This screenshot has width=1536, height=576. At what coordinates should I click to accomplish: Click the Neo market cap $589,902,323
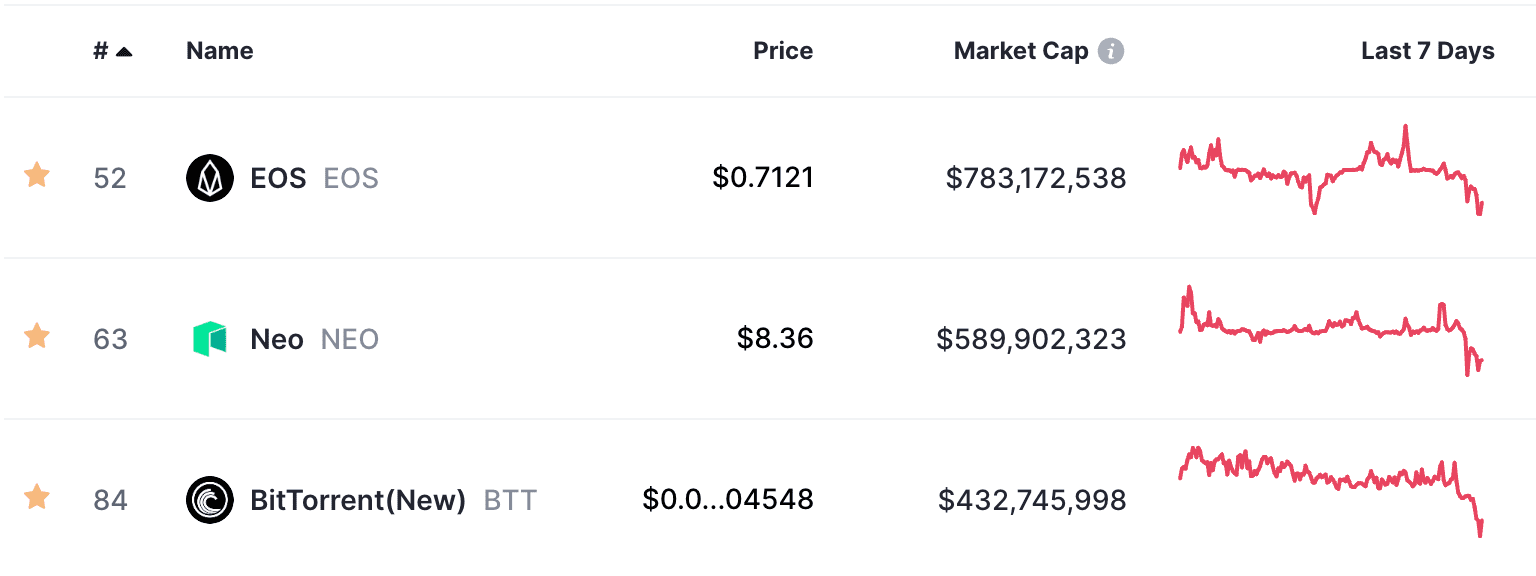click(x=1031, y=339)
